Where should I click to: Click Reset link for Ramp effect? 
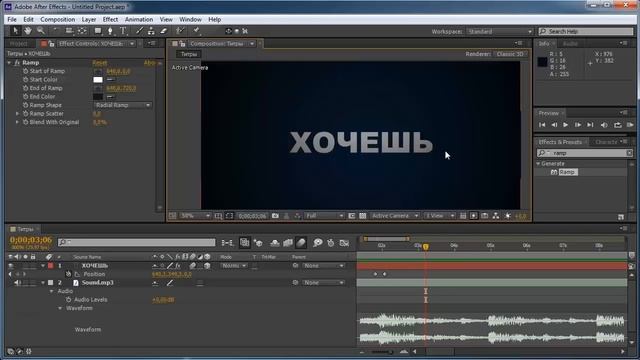(x=100, y=63)
